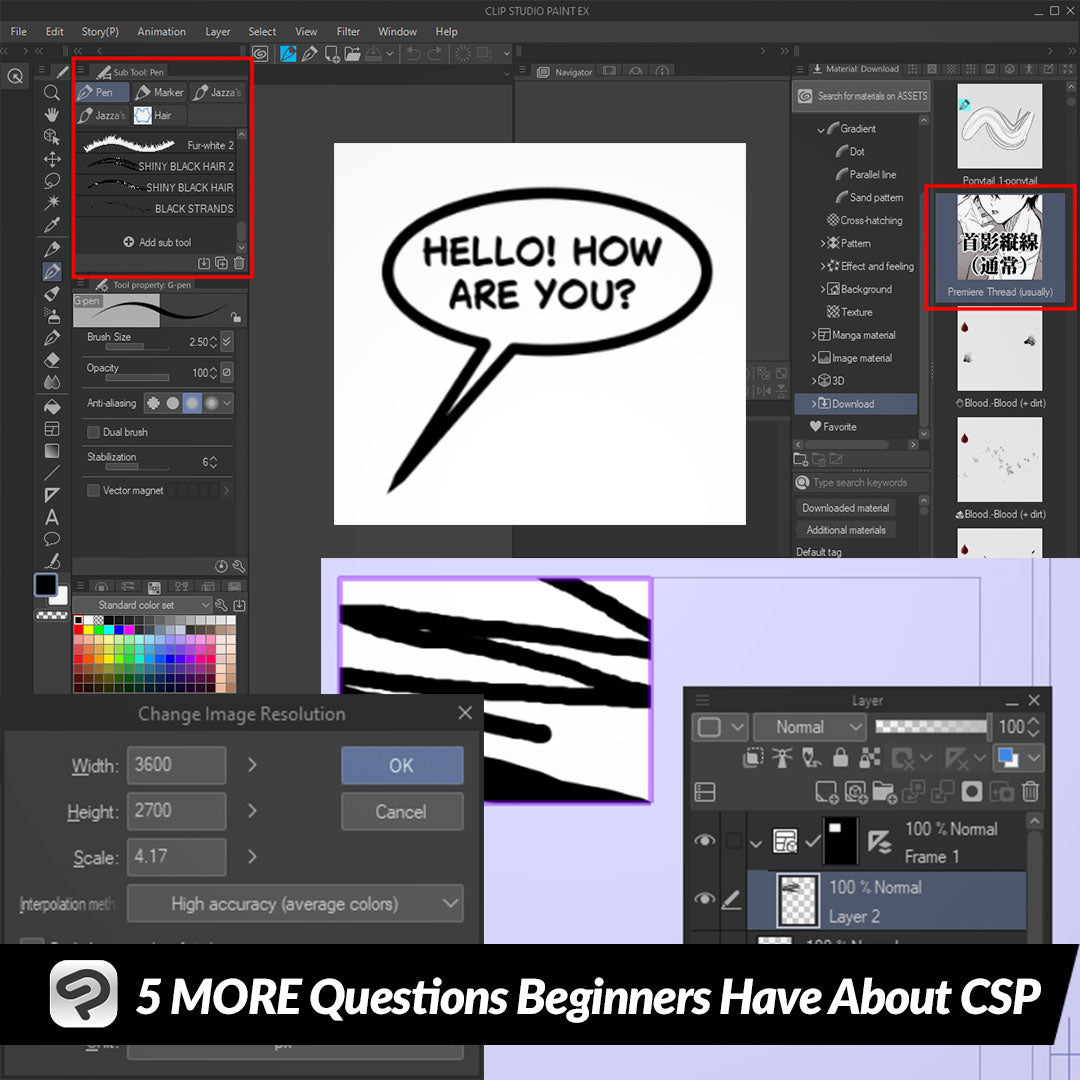Select the Text tool
1080x1080 pixels.
[52, 518]
